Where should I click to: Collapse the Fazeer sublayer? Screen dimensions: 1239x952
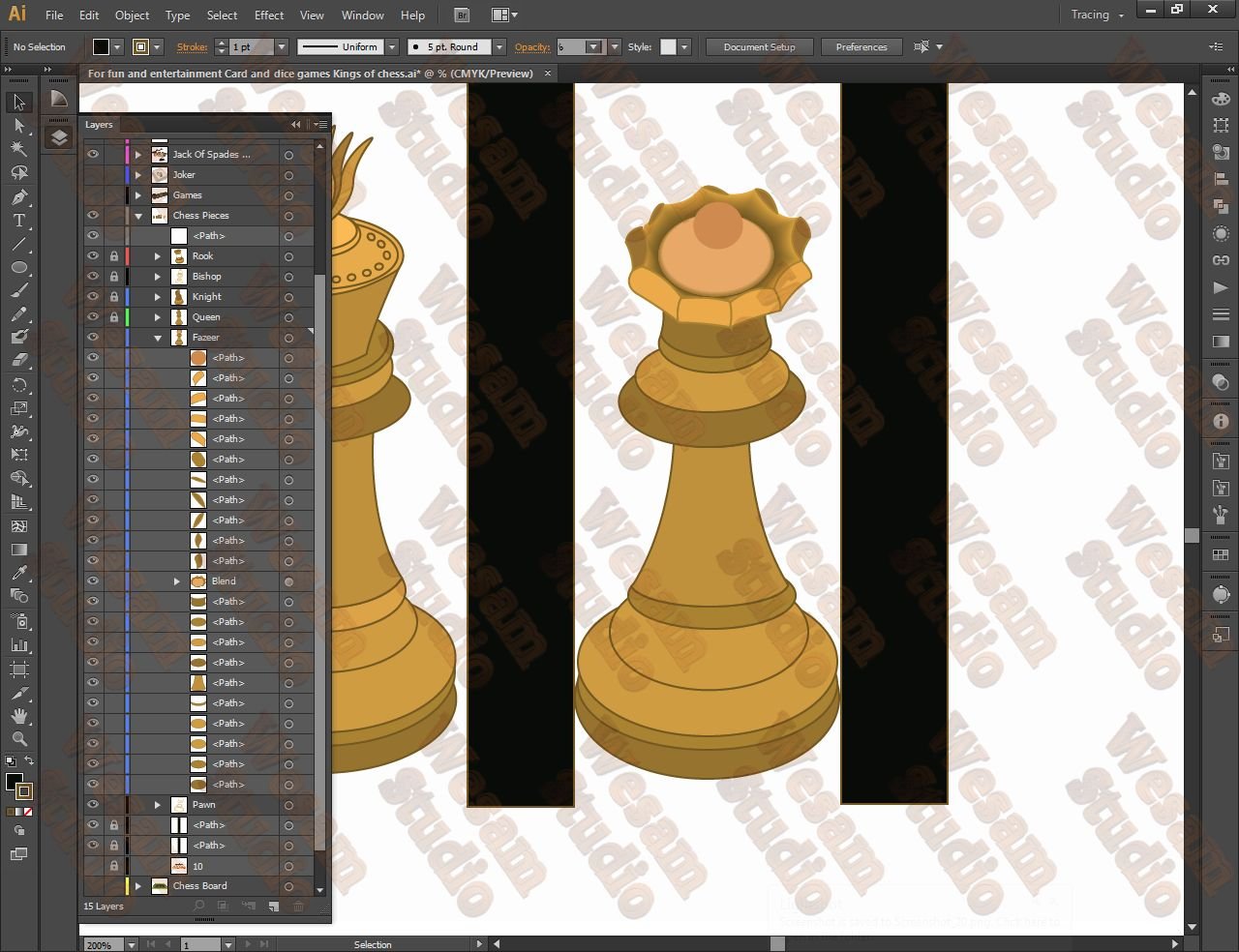[158, 338]
